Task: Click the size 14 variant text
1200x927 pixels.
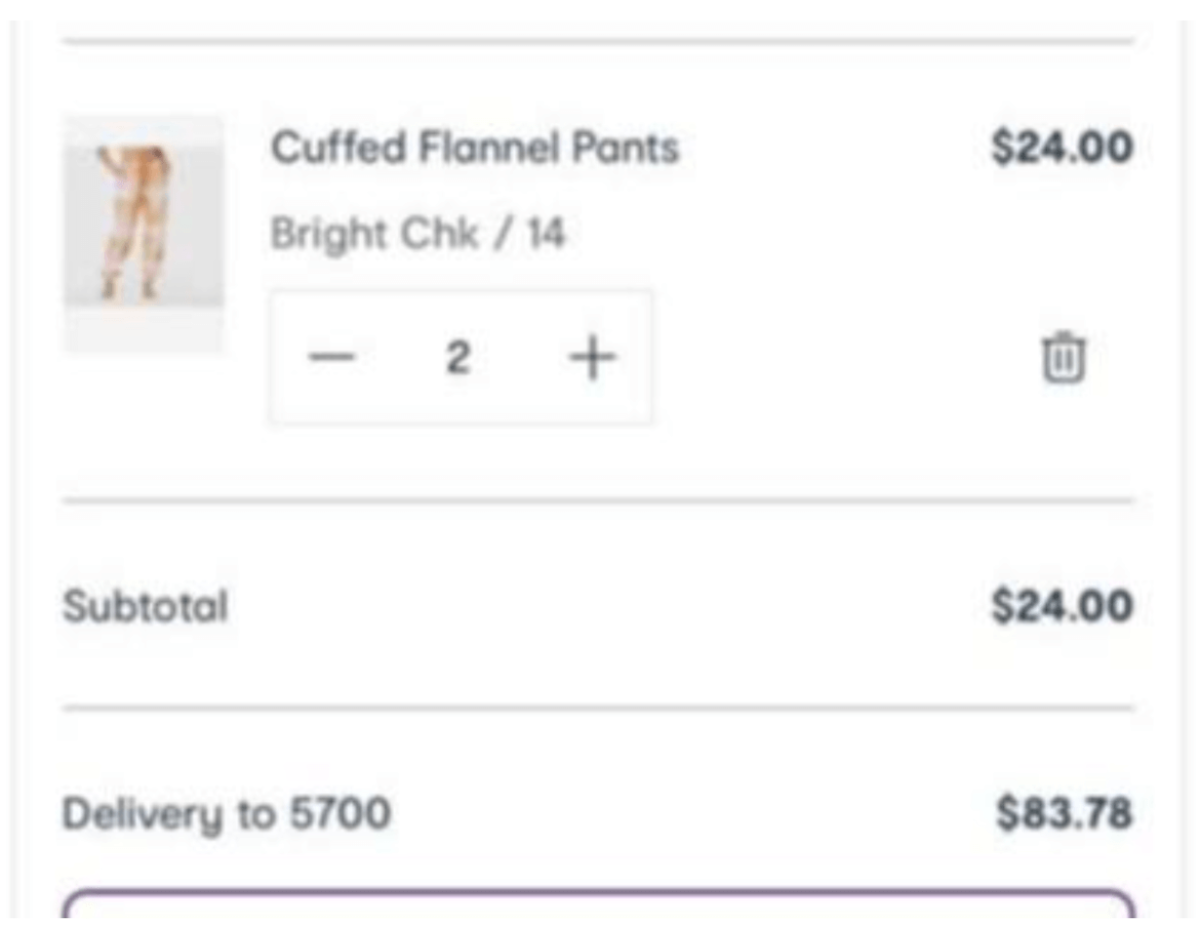Action: [547, 234]
